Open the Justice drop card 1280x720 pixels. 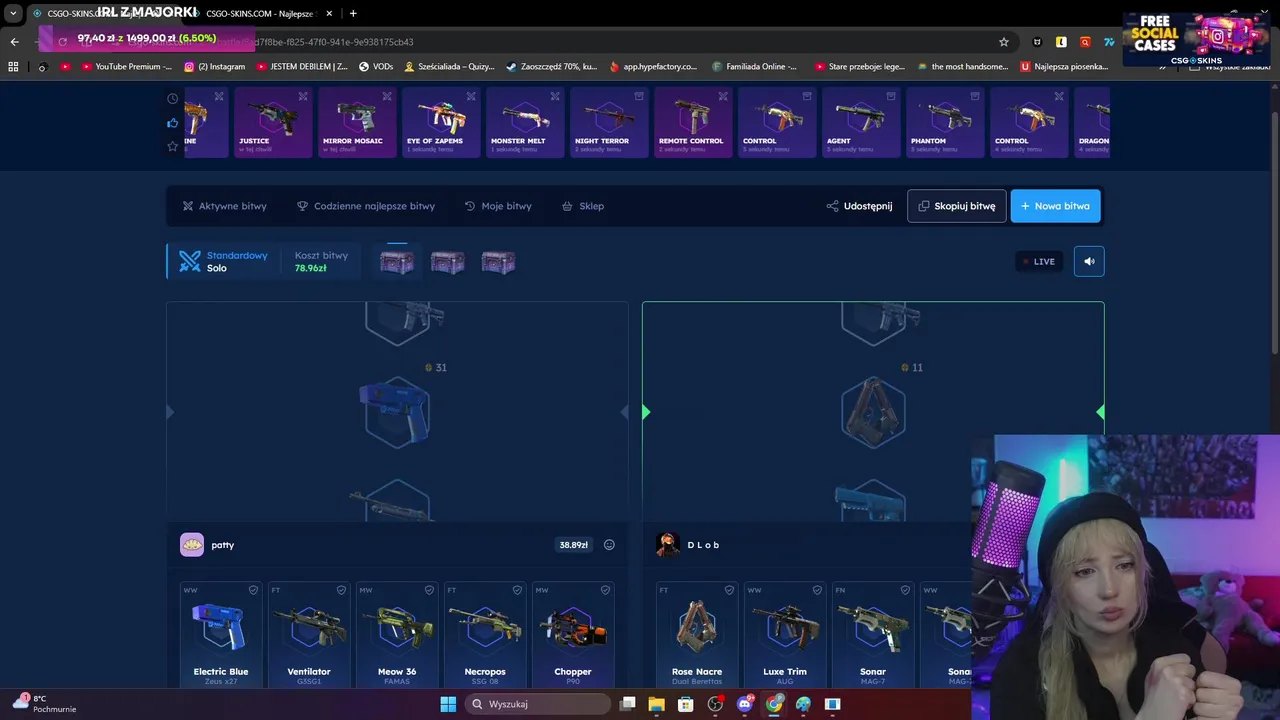click(273, 122)
